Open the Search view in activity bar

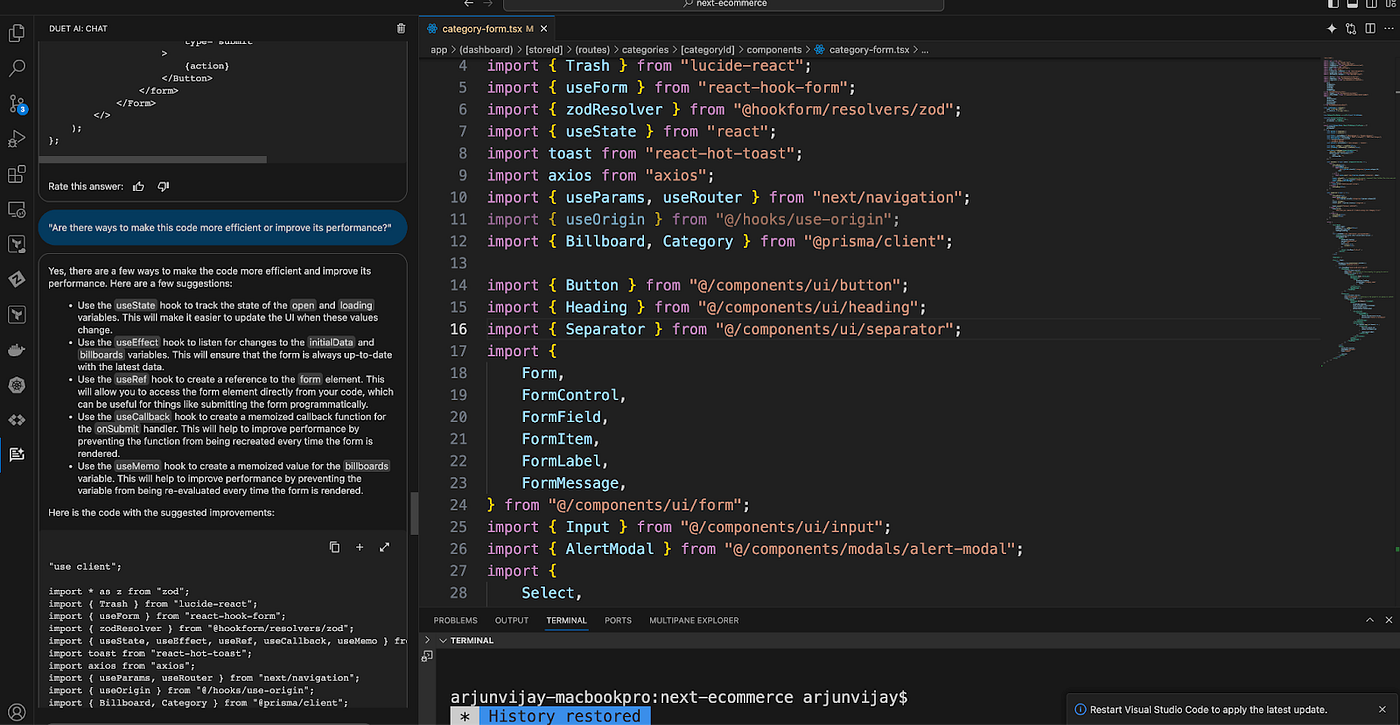click(16, 69)
